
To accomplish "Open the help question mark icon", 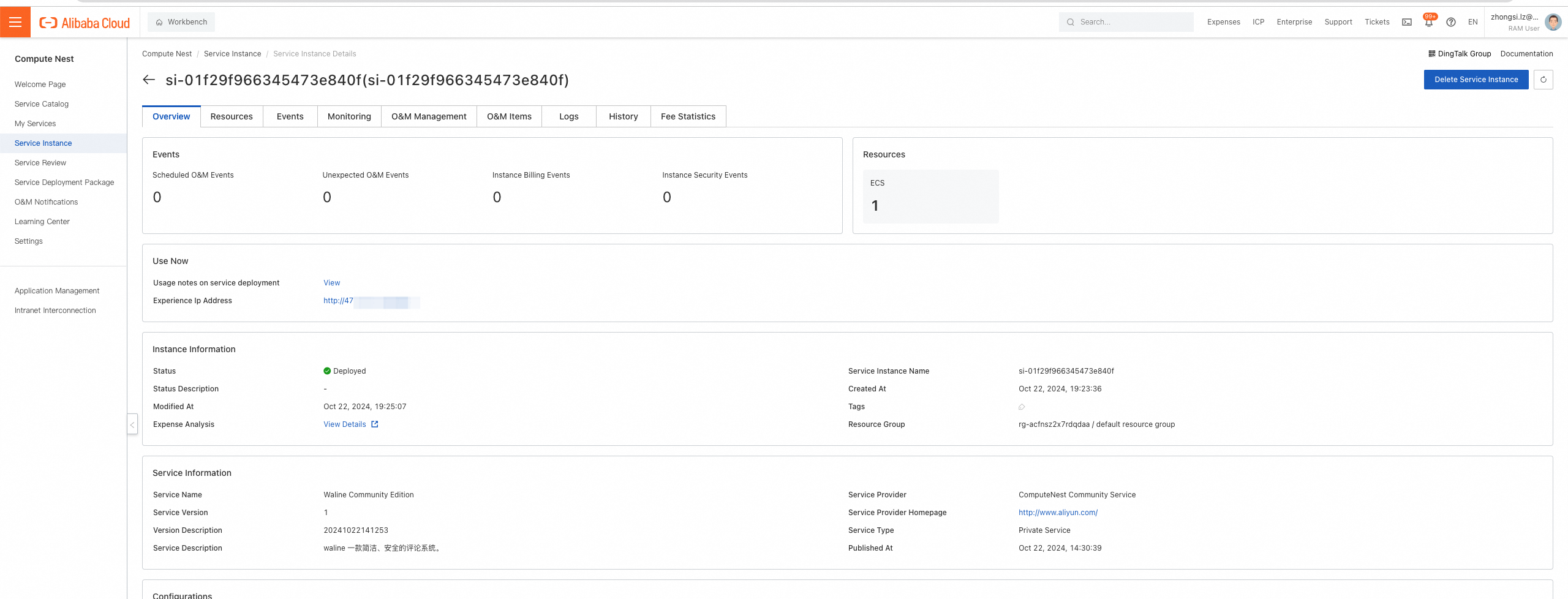I will tap(1451, 22).
